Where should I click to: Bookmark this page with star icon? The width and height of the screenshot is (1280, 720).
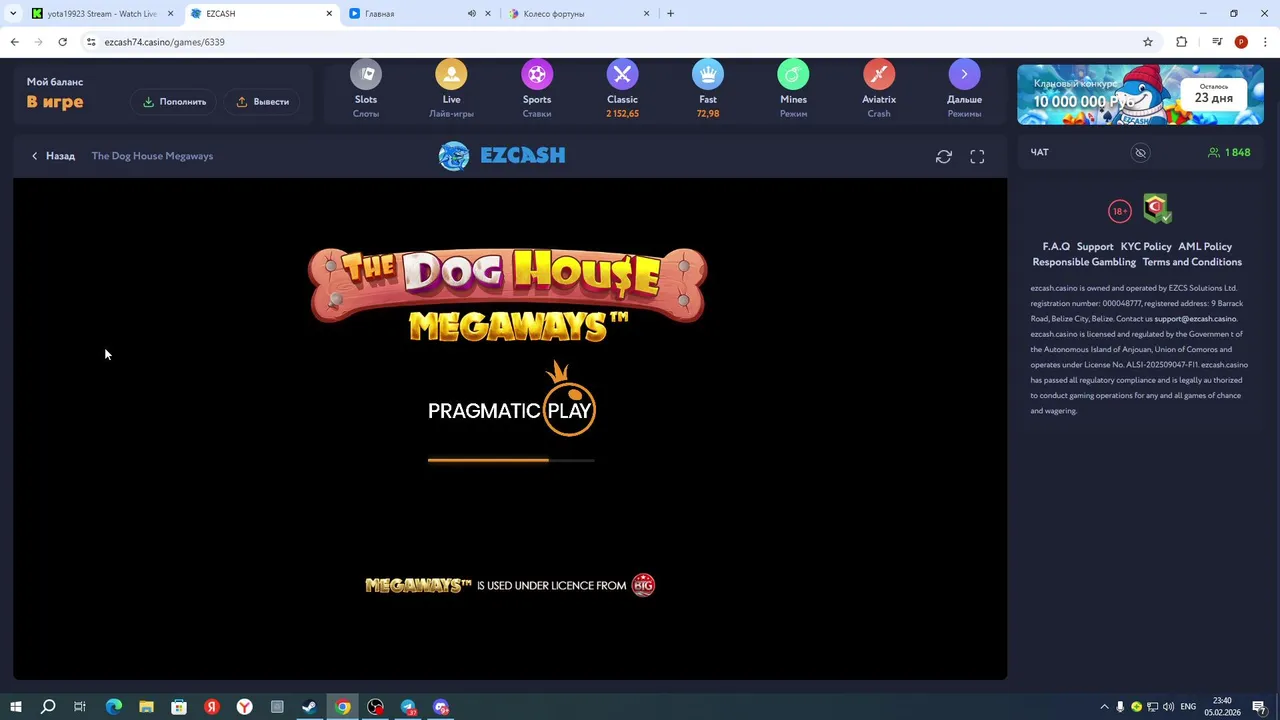[1148, 42]
